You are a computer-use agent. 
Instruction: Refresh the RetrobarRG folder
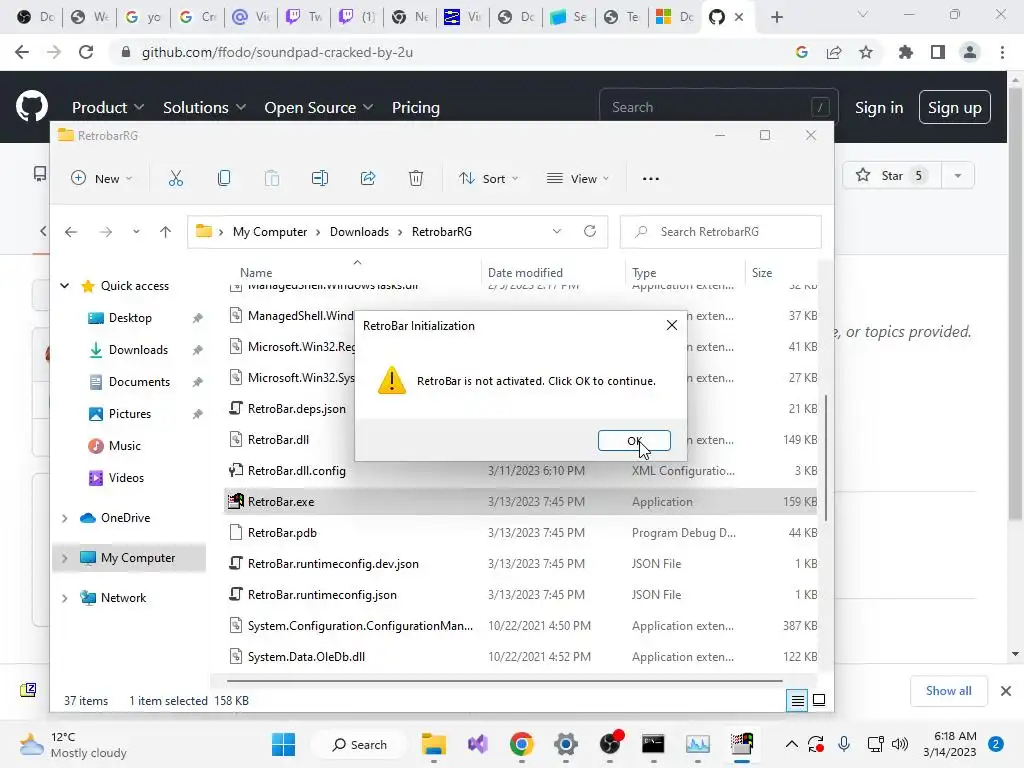pos(590,232)
